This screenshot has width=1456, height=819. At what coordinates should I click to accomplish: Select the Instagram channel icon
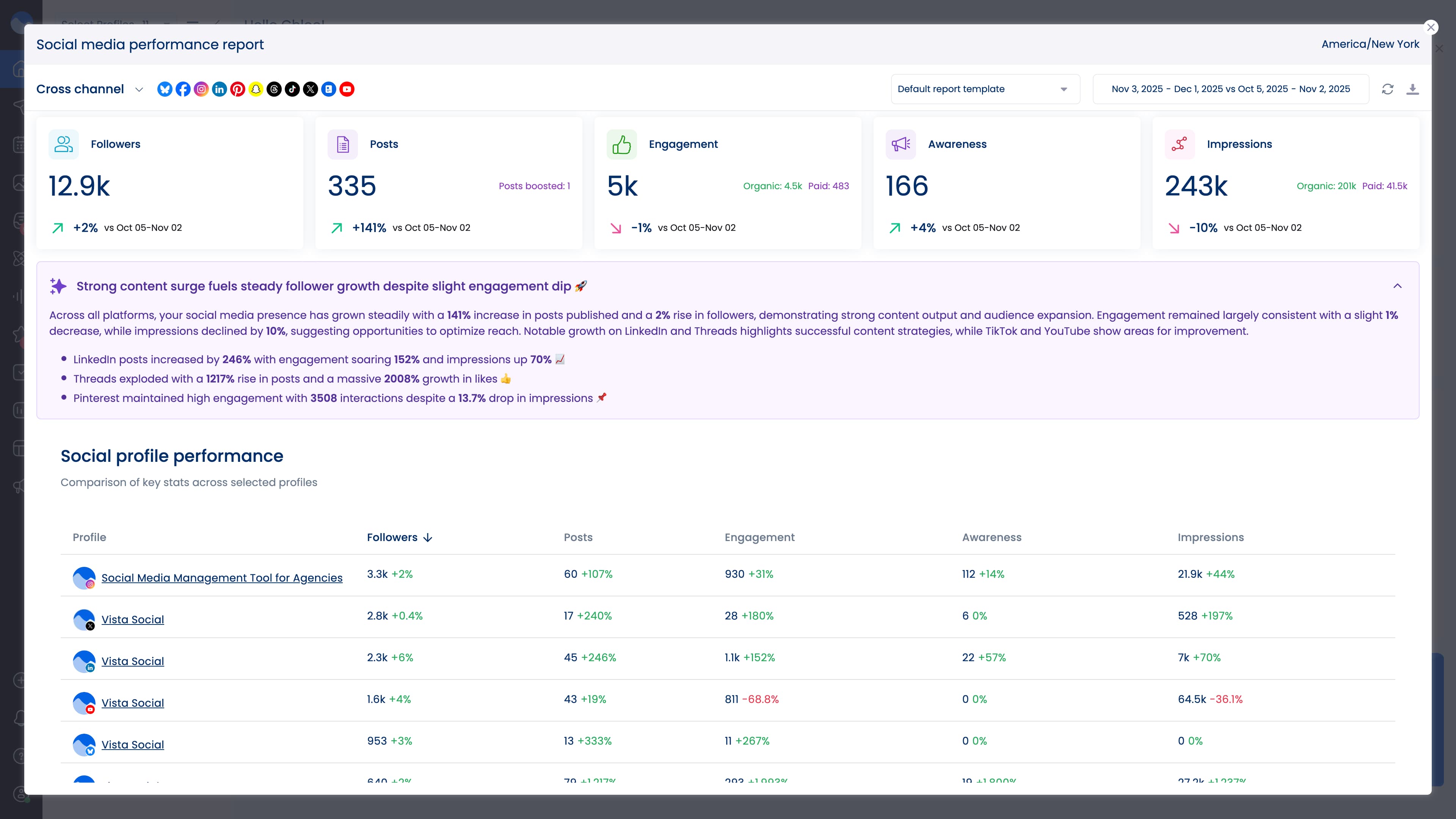[201, 89]
